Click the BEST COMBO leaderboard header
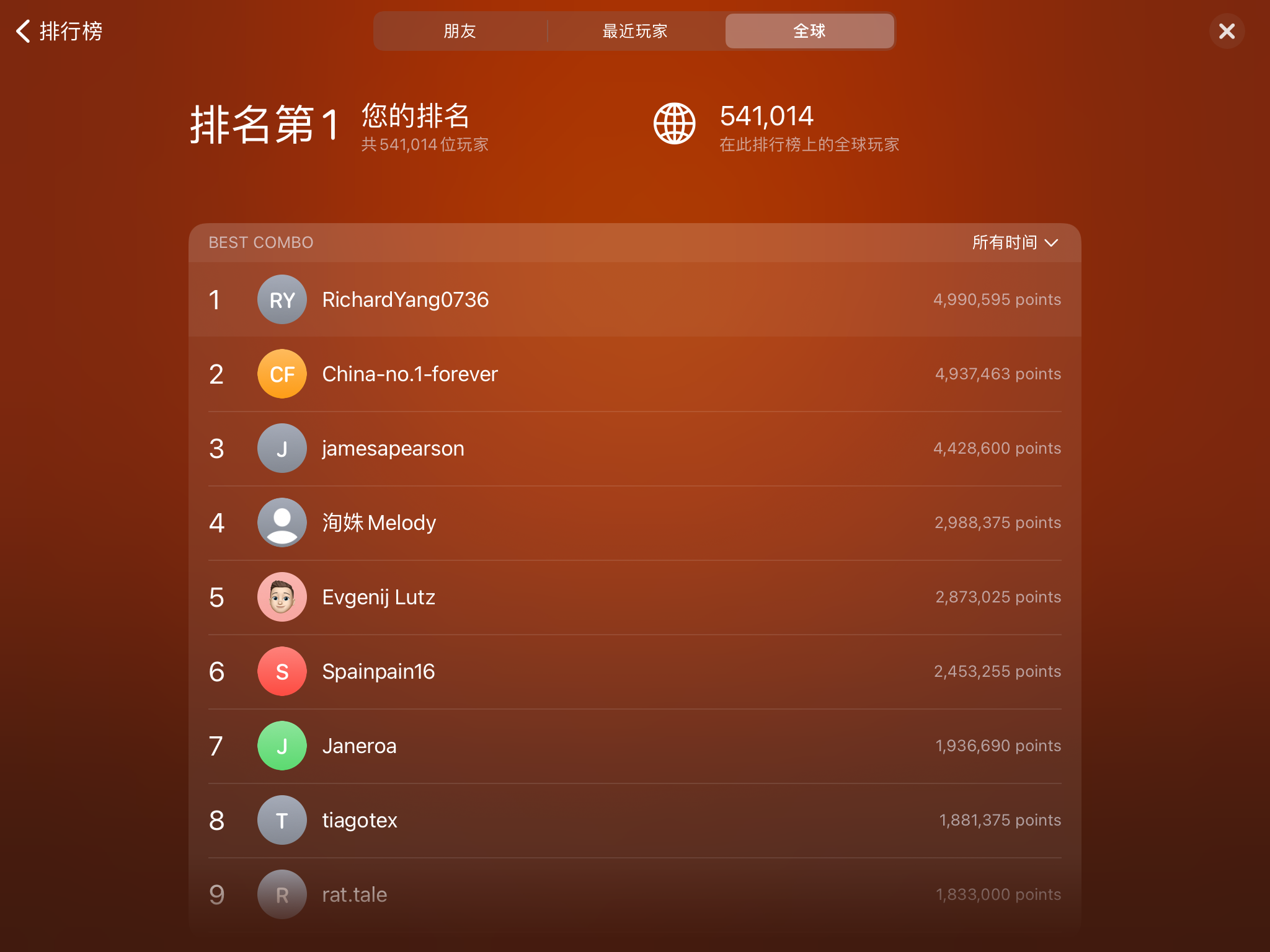The height and width of the screenshot is (952, 1270). [x=261, y=242]
